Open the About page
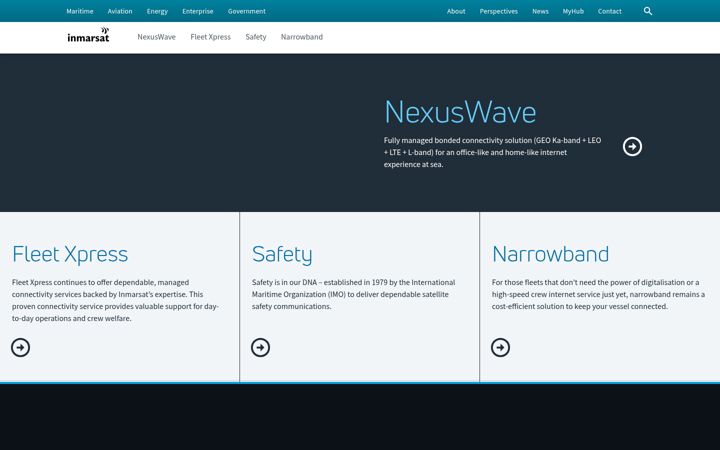Image resolution: width=720 pixels, height=450 pixels. coord(456,11)
